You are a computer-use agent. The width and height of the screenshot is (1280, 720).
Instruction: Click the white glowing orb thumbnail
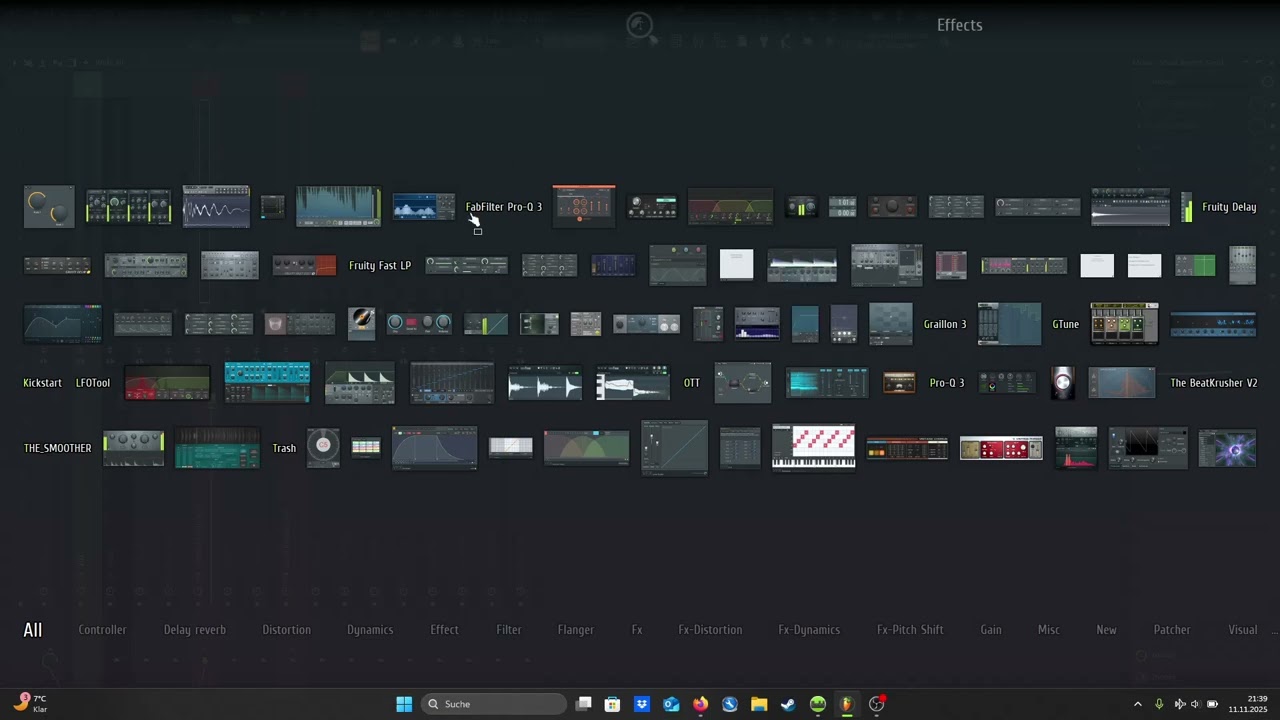(x=1063, y=383)
